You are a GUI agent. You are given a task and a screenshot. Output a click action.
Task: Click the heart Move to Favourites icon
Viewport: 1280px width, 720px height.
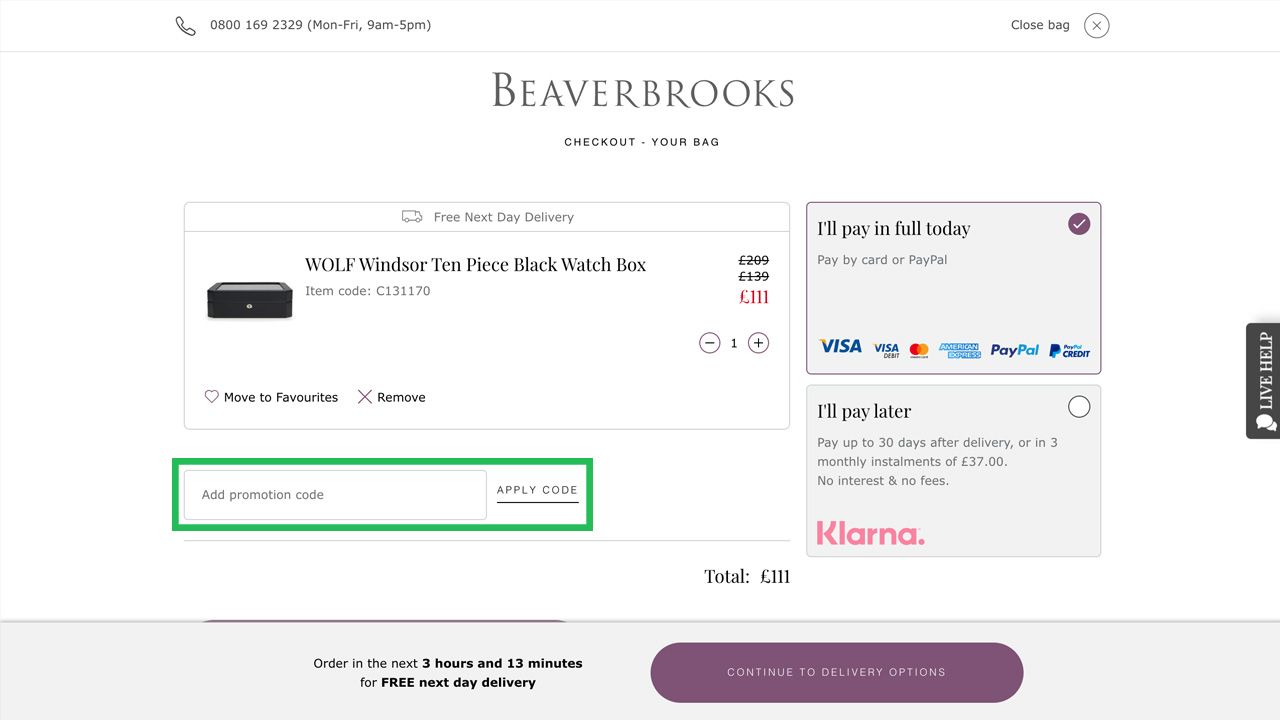tap(212, 397)
